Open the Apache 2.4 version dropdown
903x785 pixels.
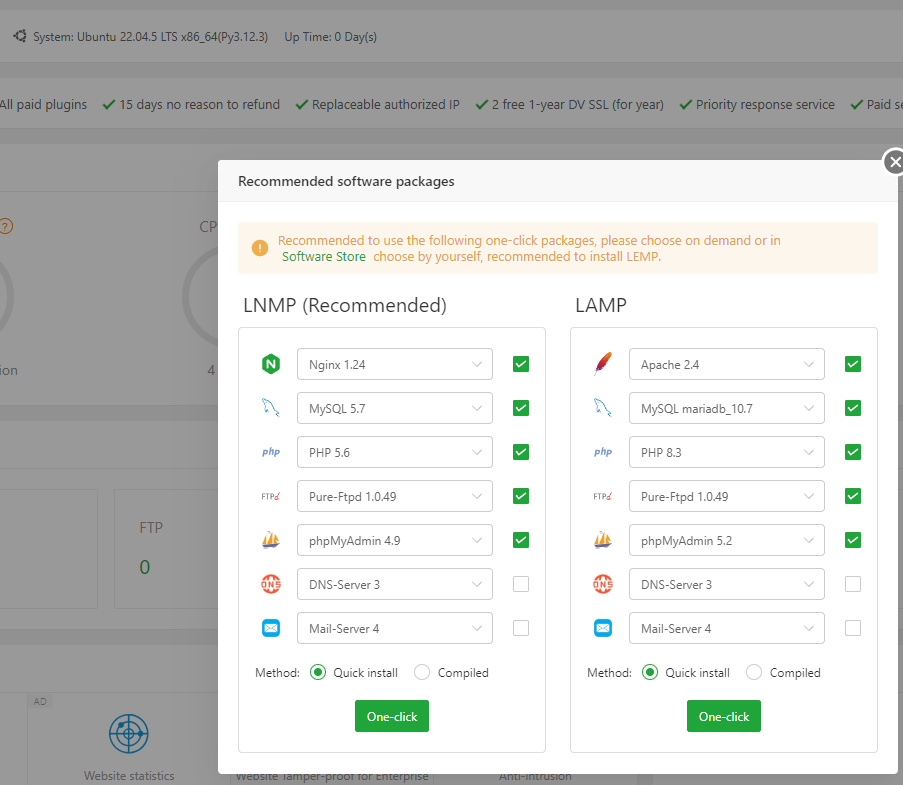(x=726, y=364)
